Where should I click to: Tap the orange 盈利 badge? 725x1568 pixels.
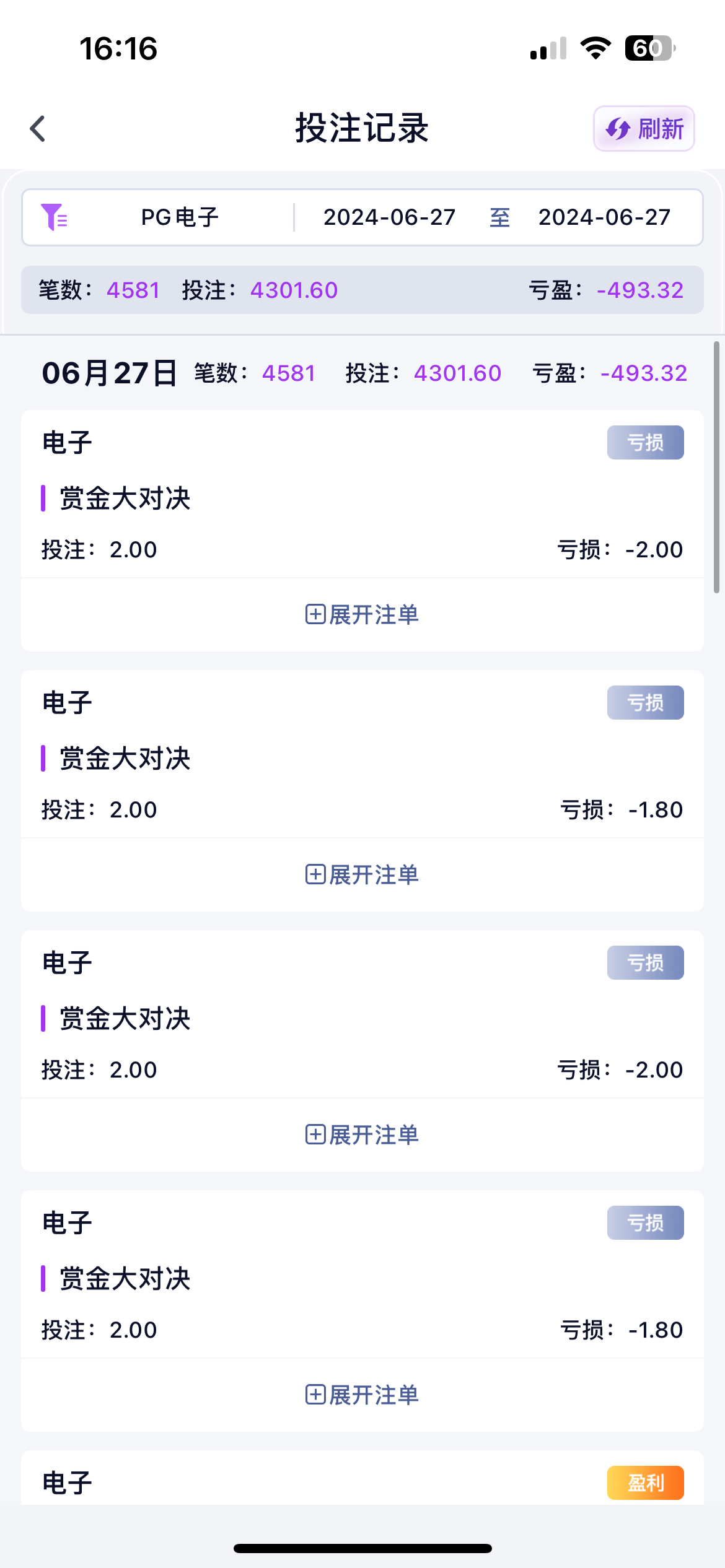click(645, 1483)
